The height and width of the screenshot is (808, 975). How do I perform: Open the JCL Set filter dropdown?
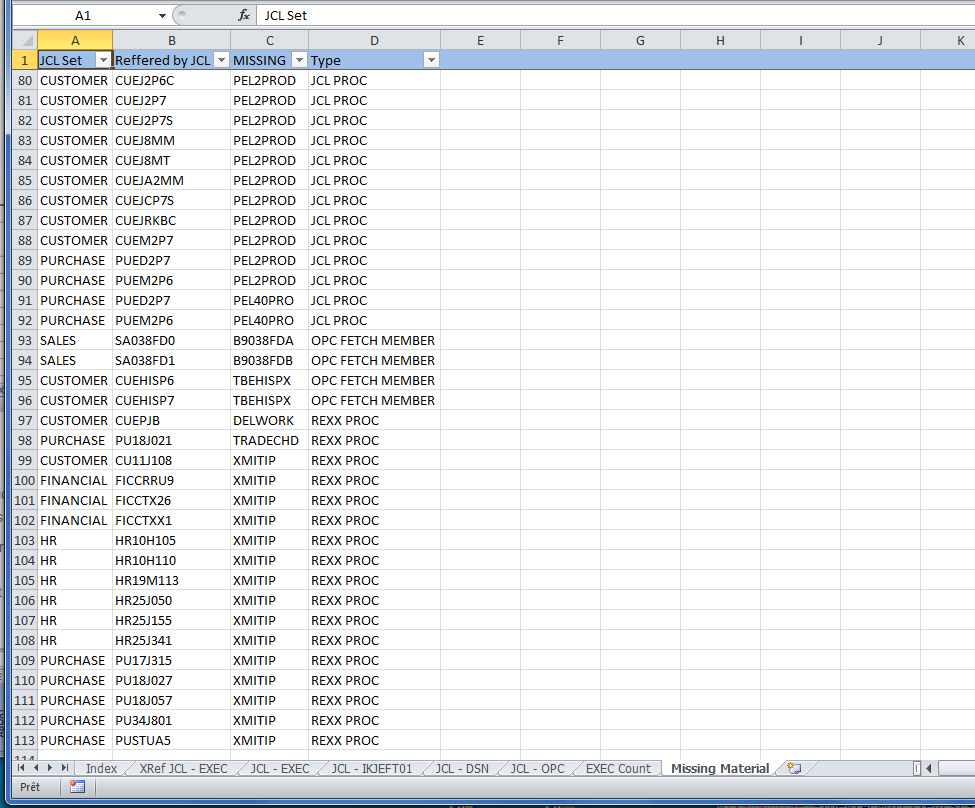(x=103, y=61)
